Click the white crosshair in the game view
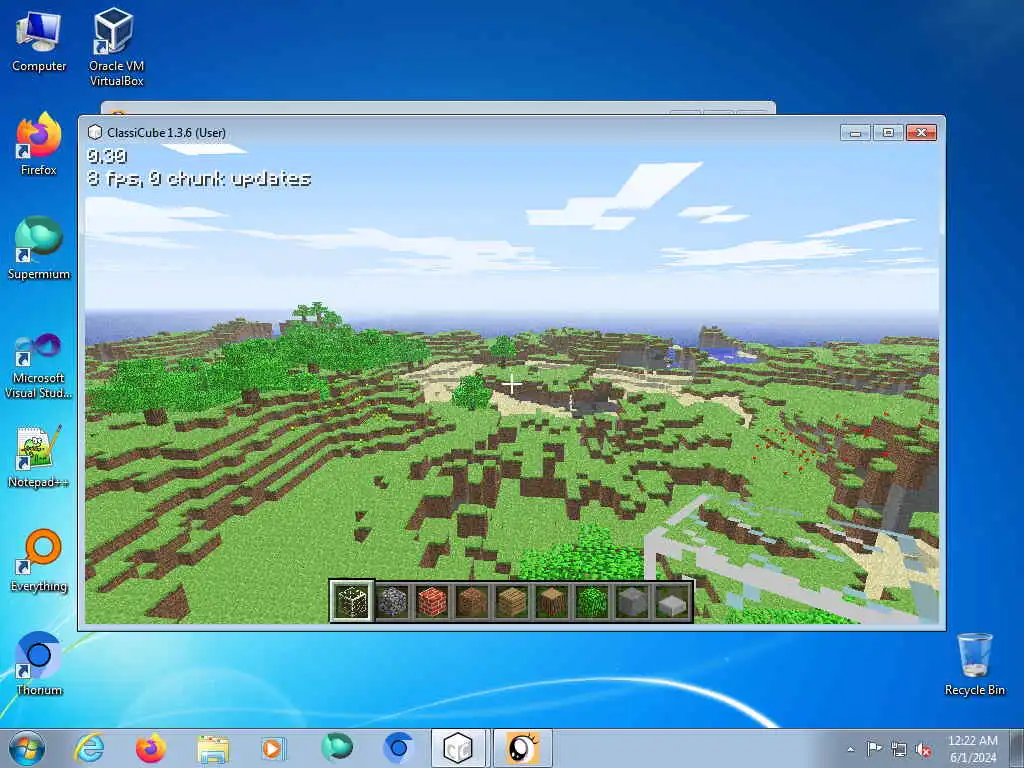1024x768 pixels. [x=512, y=385]
